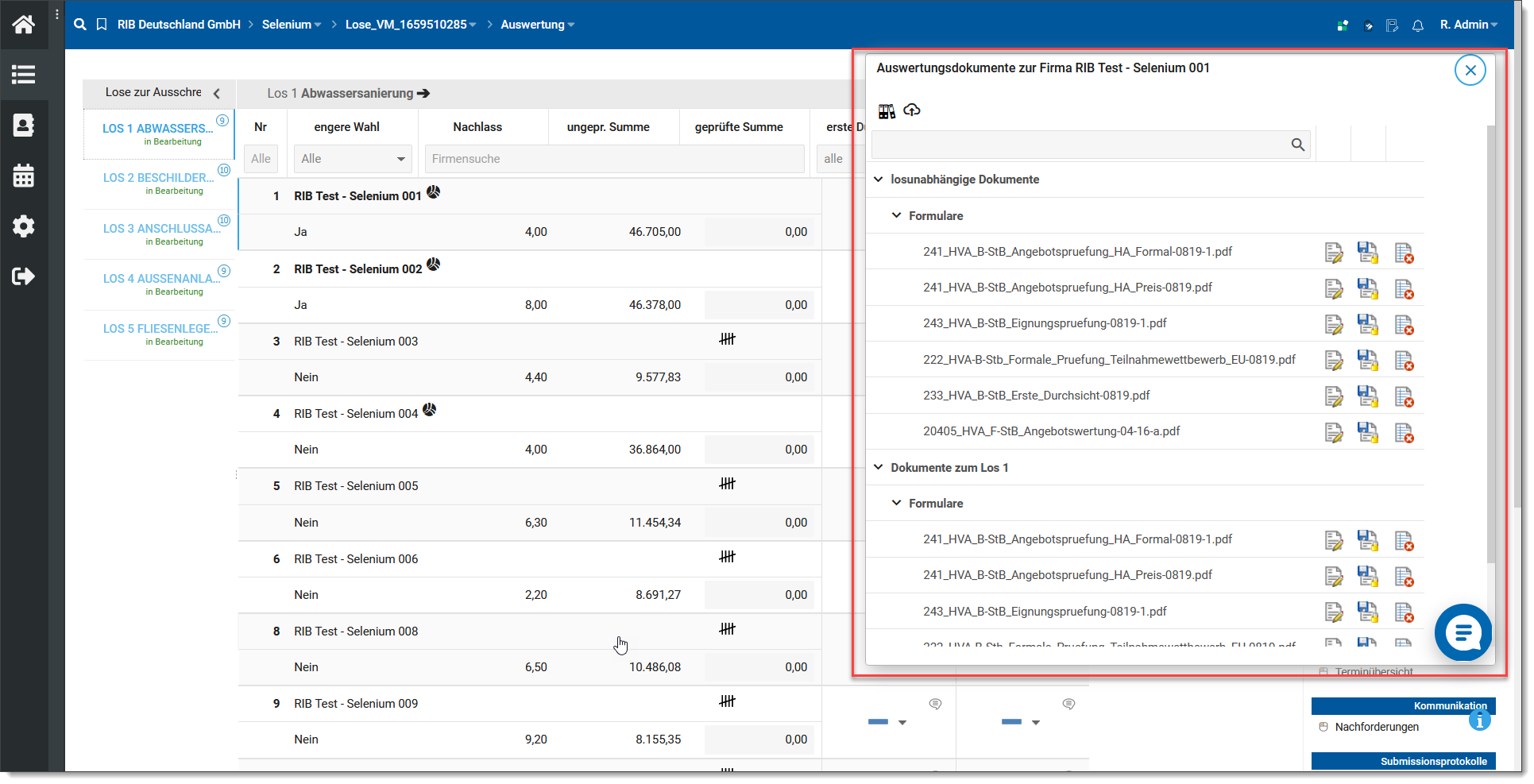
Task: Click the dialog's vertical scrollbar
Action: click(x=1490, y=346)
